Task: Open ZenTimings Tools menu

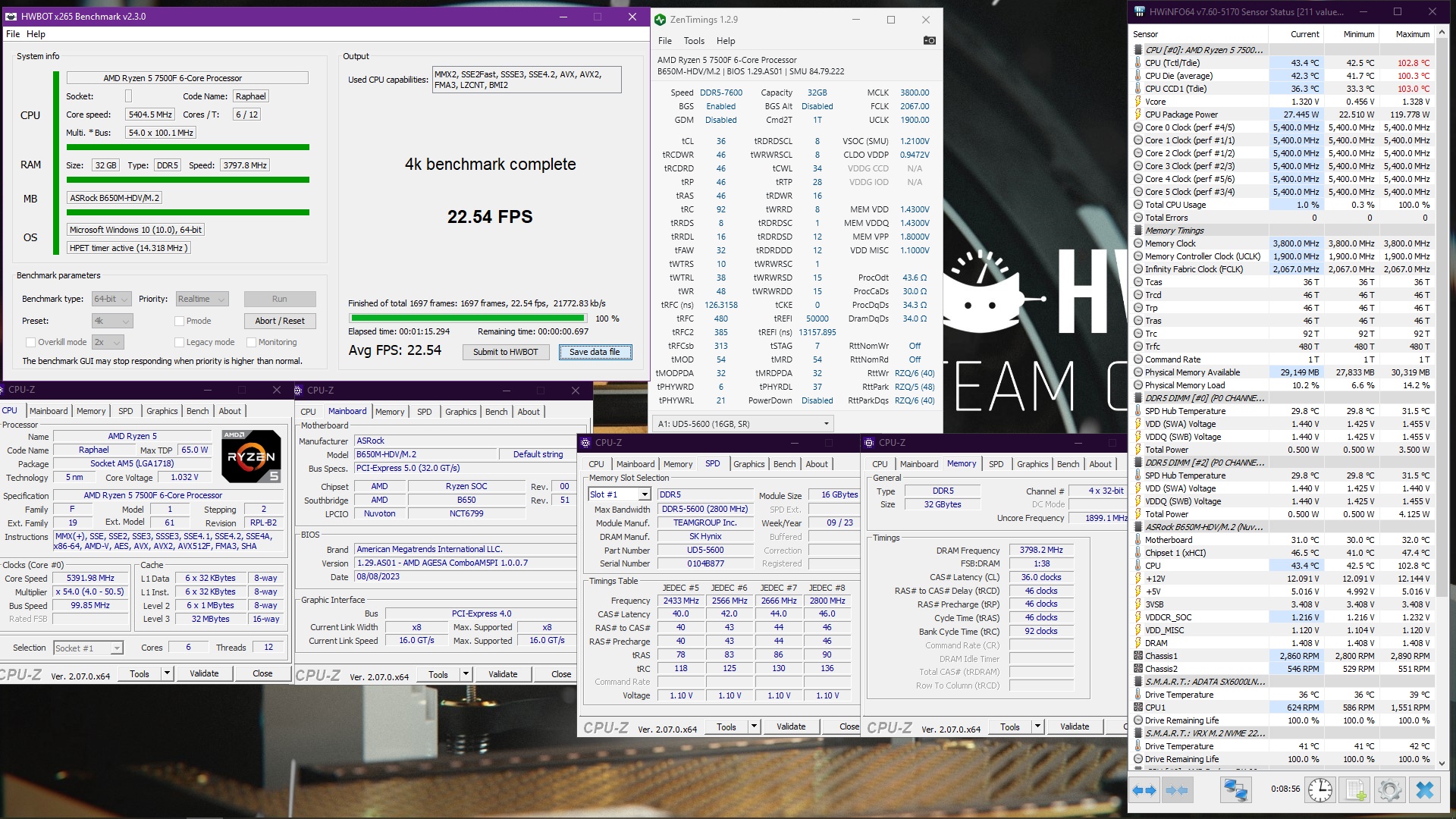Action: [694, 41]
